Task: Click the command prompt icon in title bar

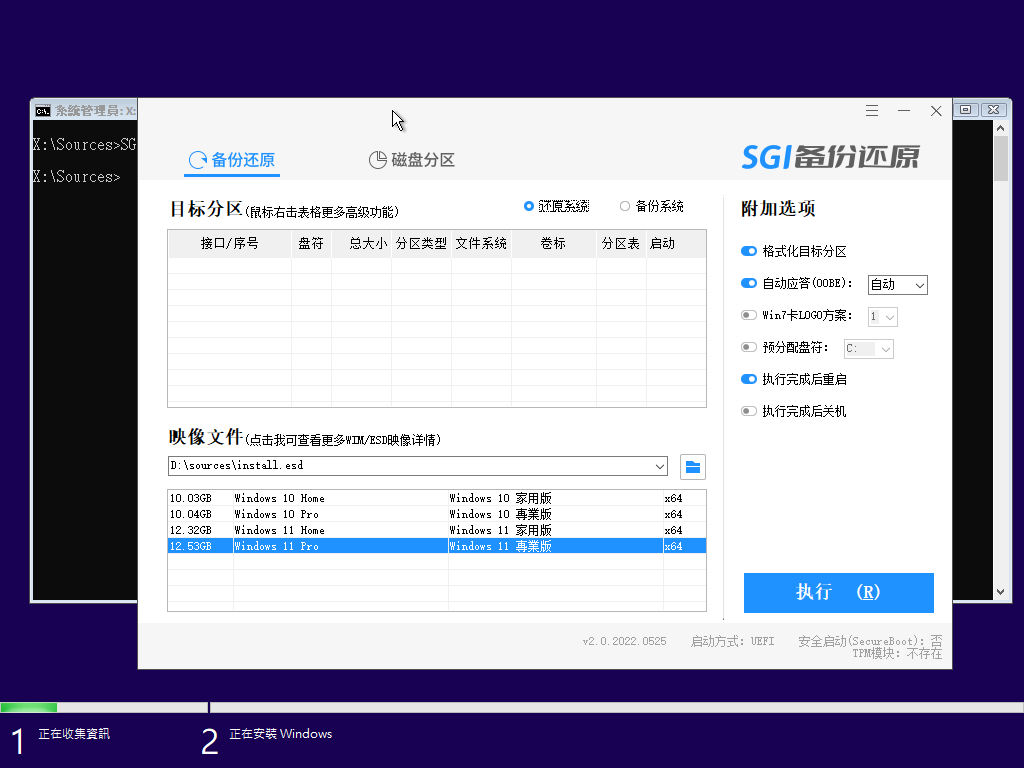Action: [43, 110]
